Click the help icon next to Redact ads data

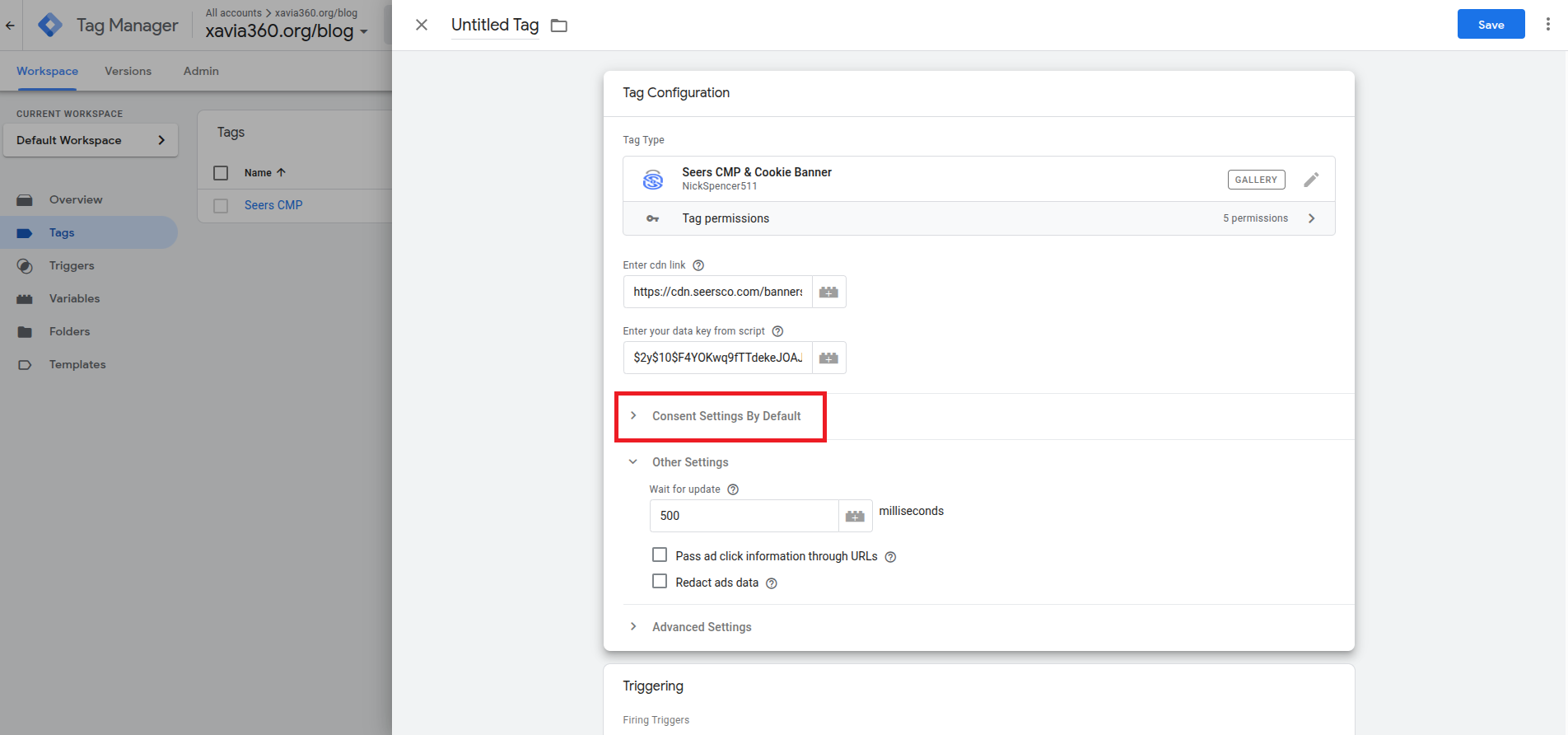click(x=772, y=583)
